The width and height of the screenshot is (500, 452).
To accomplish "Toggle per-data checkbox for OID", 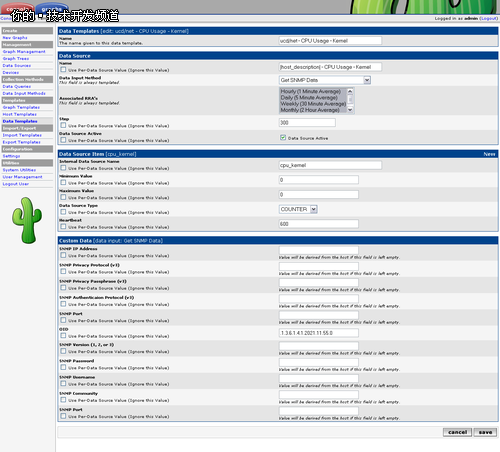I will click(63, 336).
